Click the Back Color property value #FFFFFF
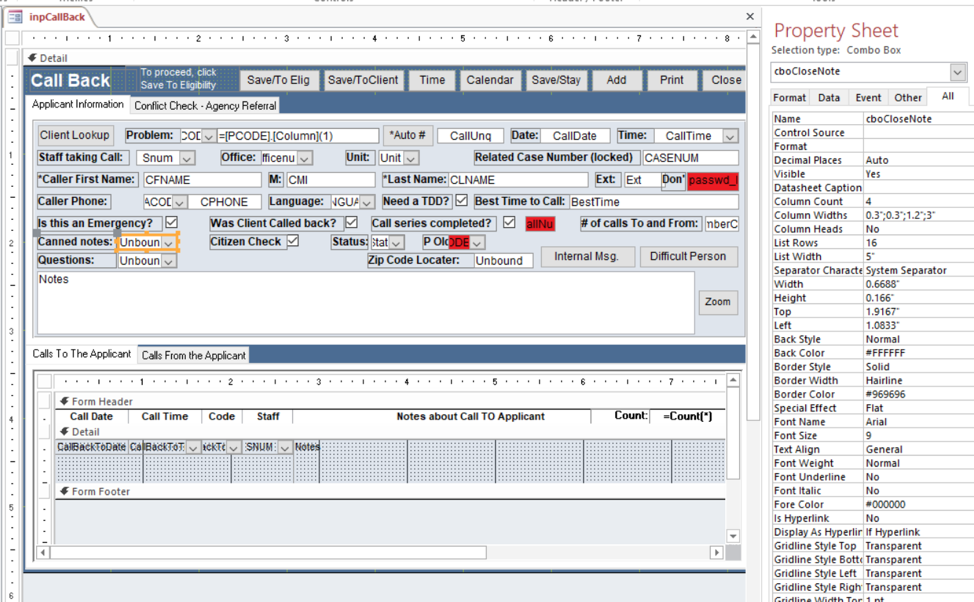This screenshot has height=602, width=974. tap(915, 353)
